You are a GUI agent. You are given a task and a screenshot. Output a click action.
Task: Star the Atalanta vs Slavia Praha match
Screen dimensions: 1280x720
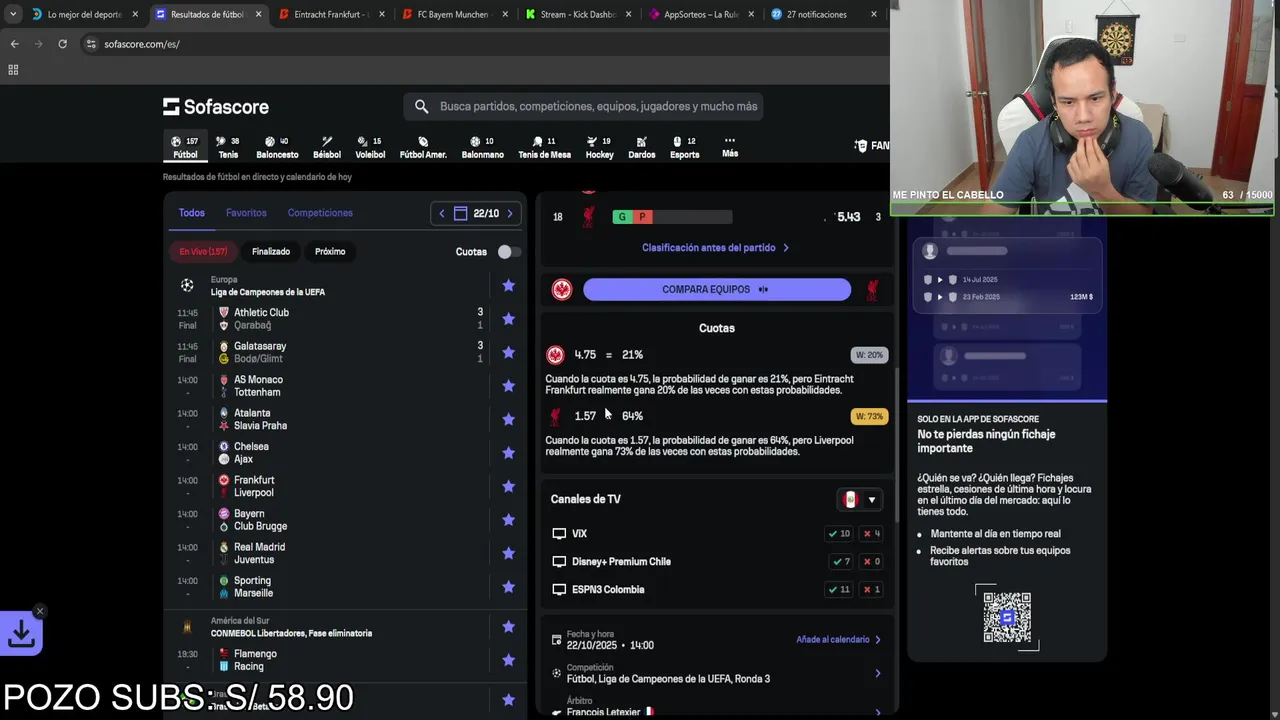(508, 419)
